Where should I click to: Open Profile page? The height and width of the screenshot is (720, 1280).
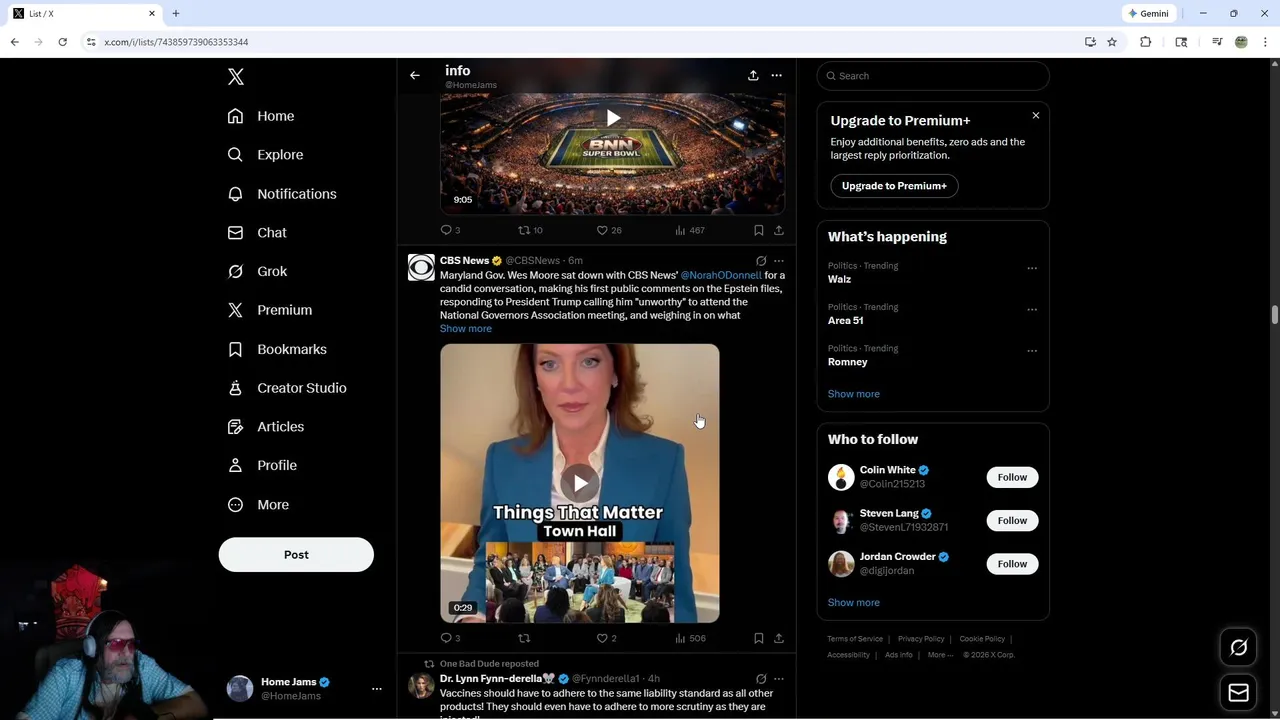[x=262, y=465]
